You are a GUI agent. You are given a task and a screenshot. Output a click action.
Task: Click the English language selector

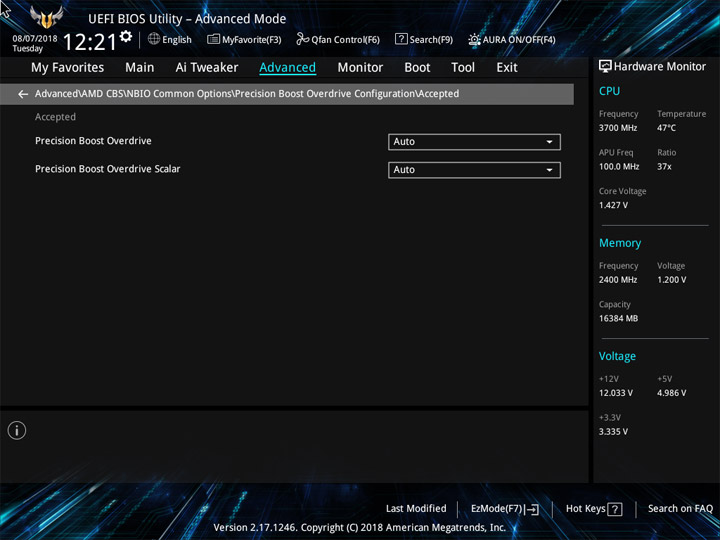click(x=177, y=39)
